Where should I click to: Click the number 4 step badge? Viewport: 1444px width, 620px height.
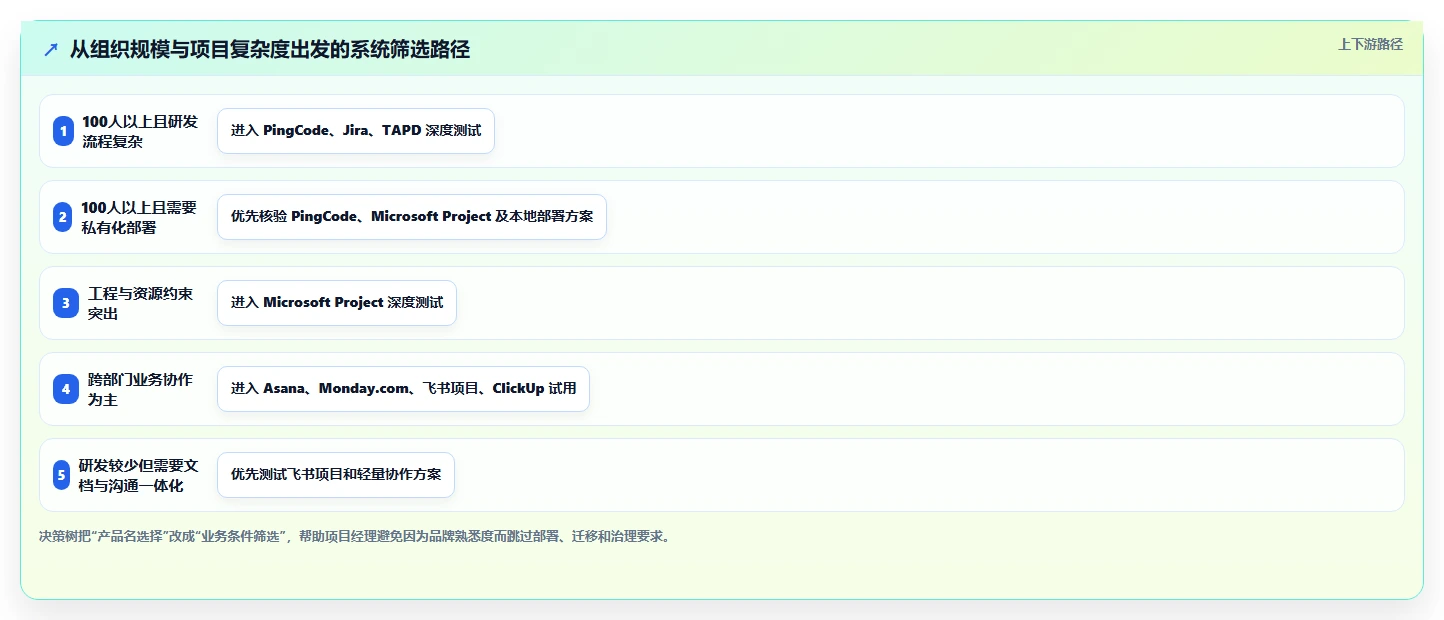tap(66, 389)
